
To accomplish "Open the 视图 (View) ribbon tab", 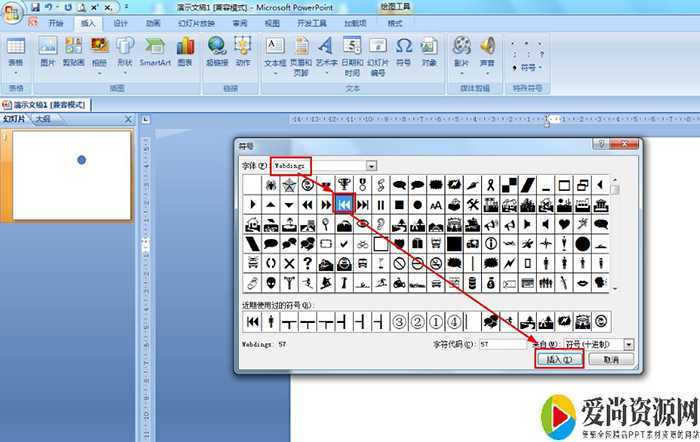I will 272,22.
